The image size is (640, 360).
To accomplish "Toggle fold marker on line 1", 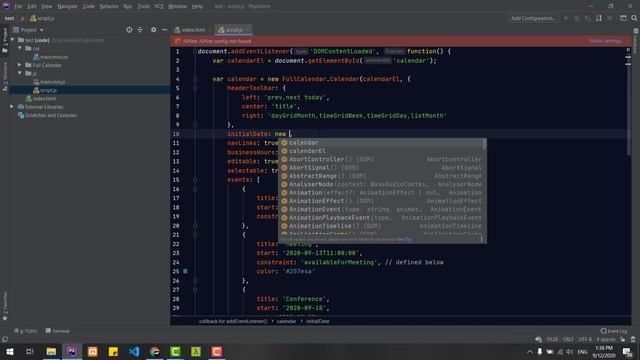I will click(x=195, y=51).
